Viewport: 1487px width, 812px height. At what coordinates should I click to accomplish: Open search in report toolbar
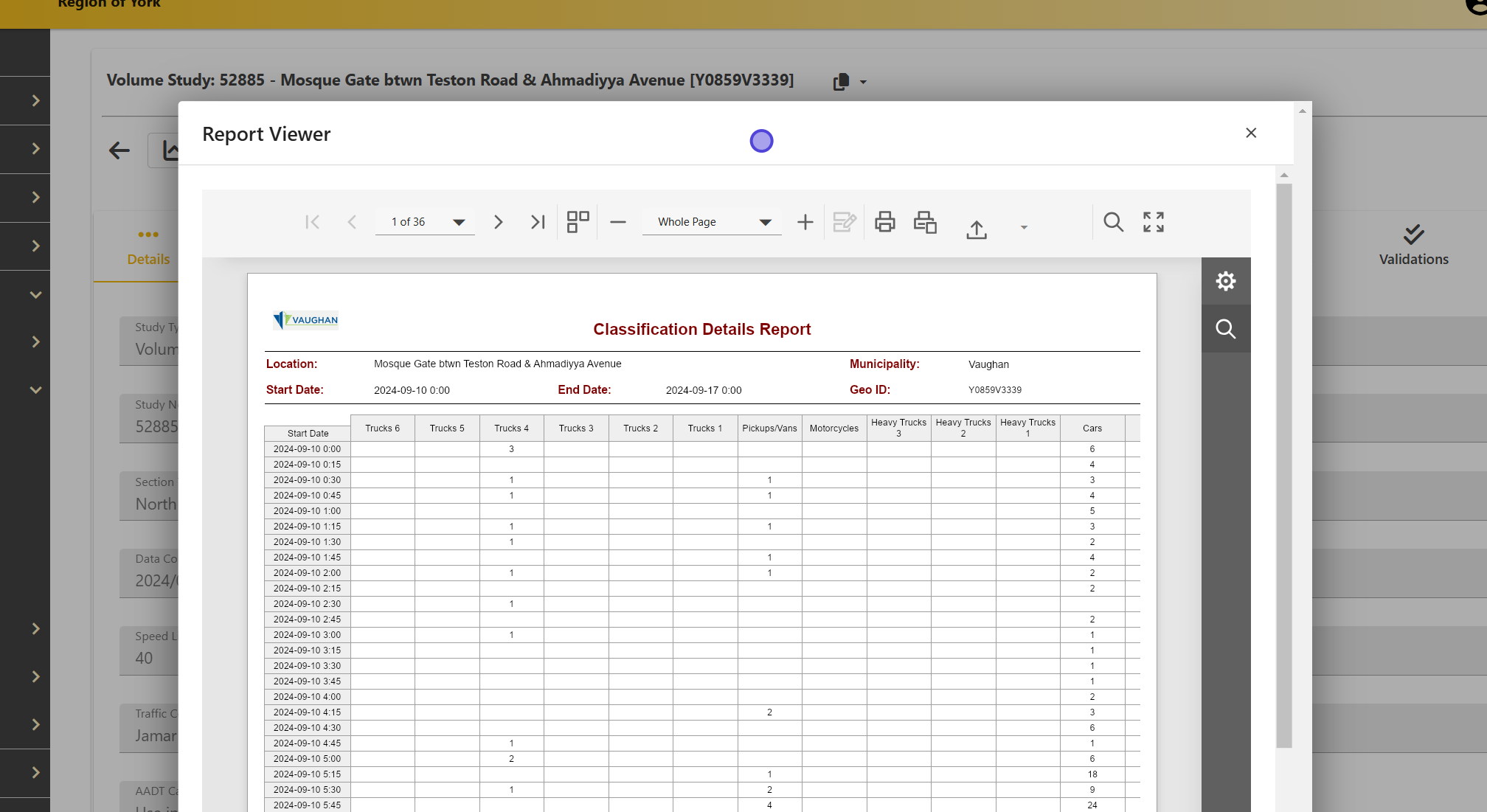pyautogui.click(x=1113, y=222)
